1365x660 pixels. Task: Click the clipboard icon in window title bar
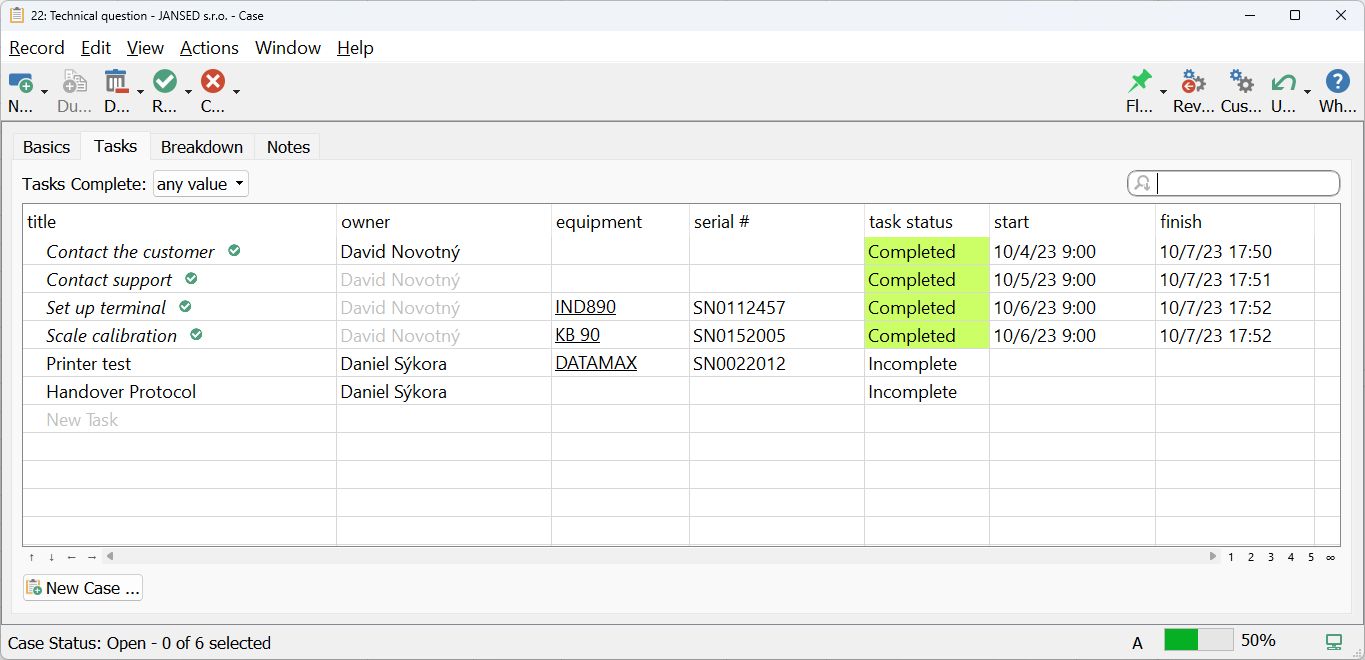16,15
